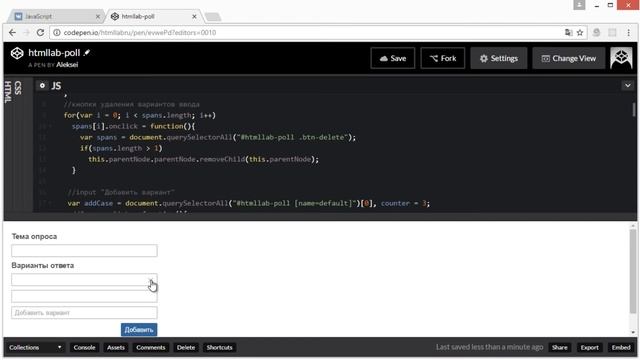
Task: Open pen Settings
Action: click(x=499, y=58)
